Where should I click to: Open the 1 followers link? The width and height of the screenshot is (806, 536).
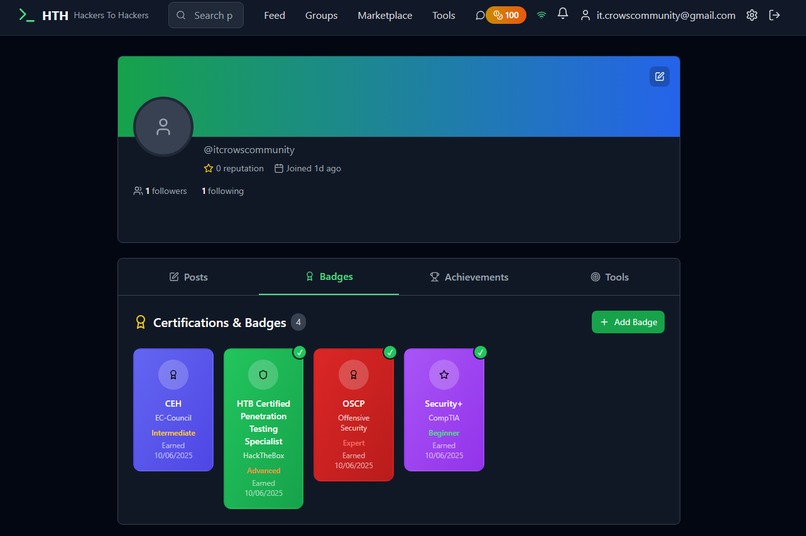click(x=160, y=191)
